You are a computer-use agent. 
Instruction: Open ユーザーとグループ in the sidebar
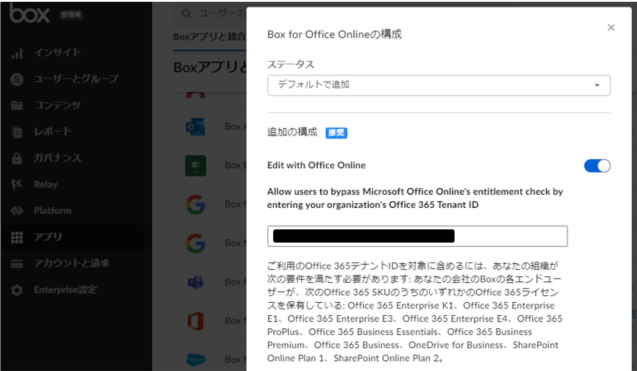76,78
